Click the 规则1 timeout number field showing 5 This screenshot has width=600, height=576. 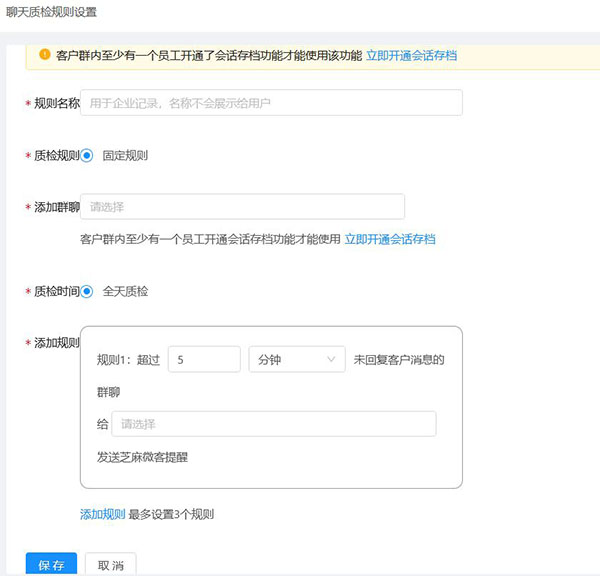[204, 359]
